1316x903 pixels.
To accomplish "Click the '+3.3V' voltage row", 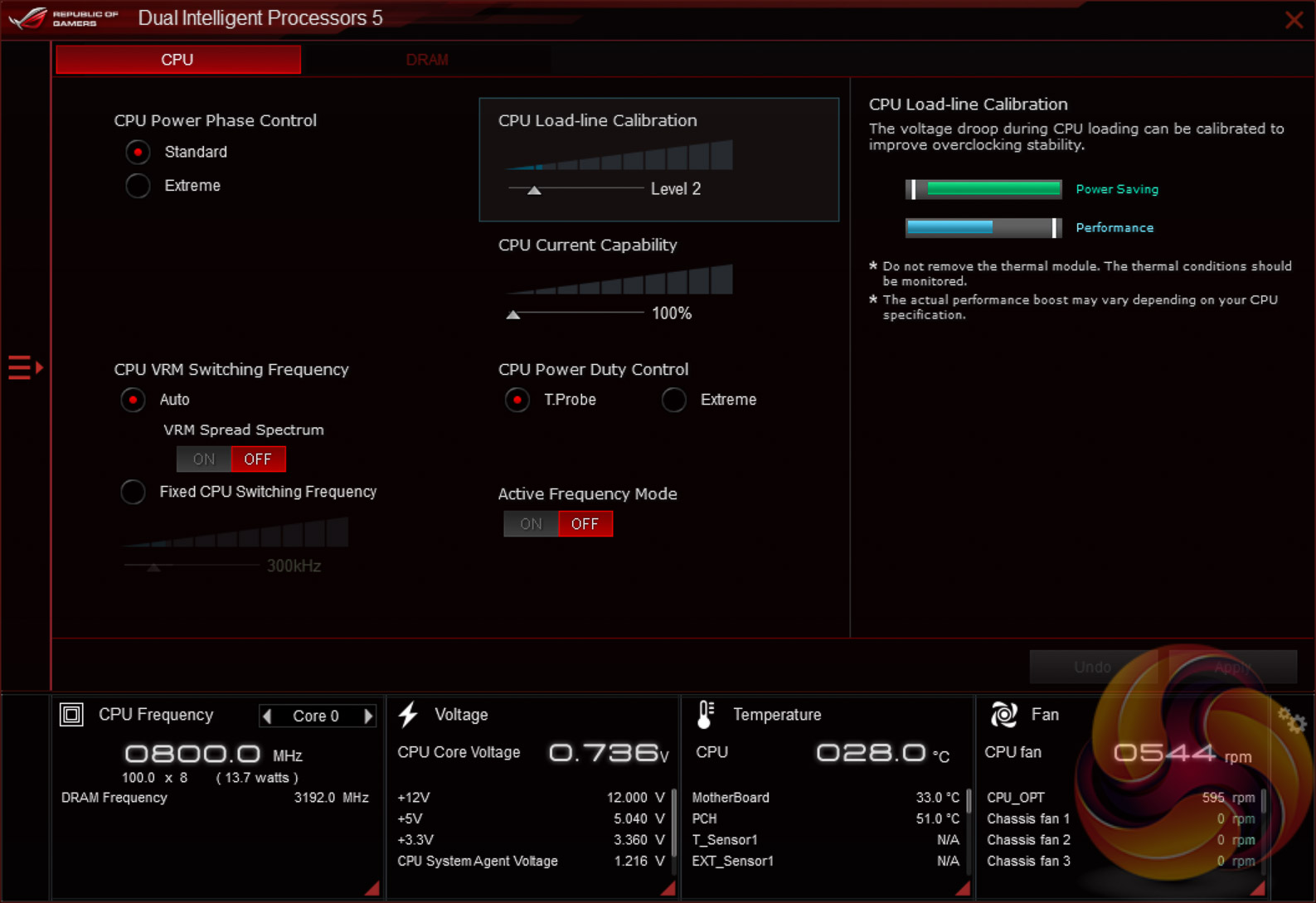I will tap(531, 840).
